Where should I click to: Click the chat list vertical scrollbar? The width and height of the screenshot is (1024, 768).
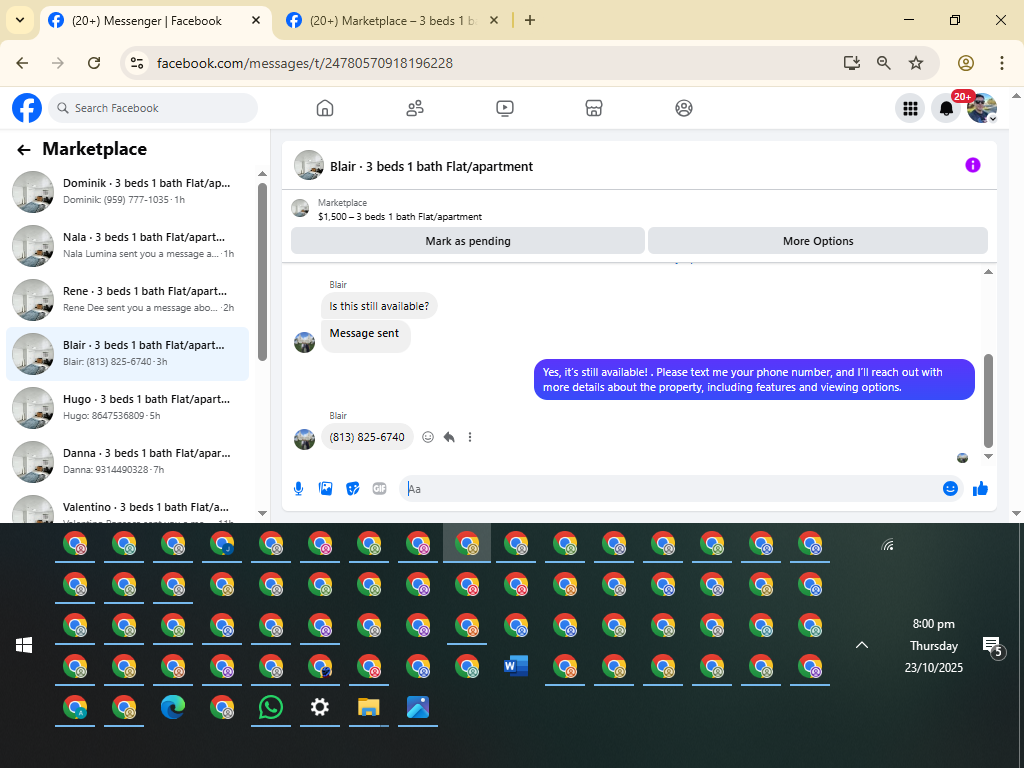263,272
